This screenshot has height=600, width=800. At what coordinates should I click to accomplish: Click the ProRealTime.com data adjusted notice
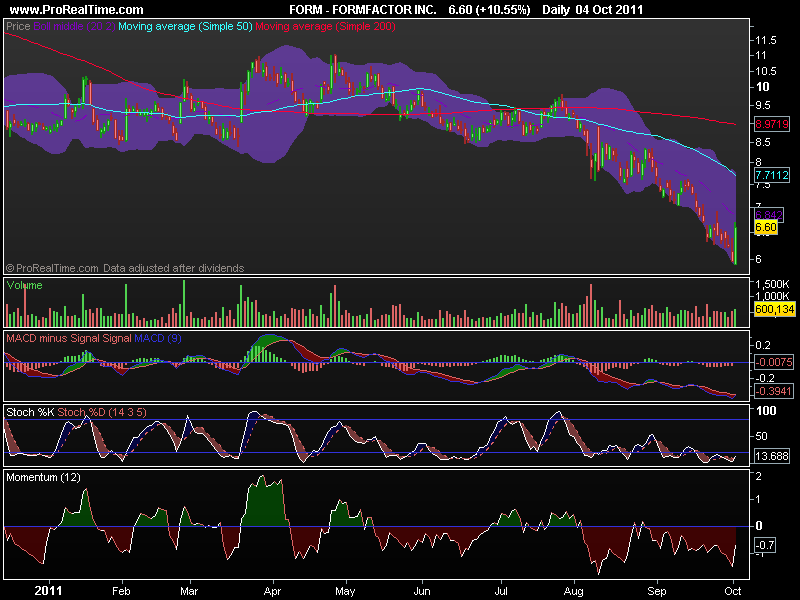(x=125, y=268)
